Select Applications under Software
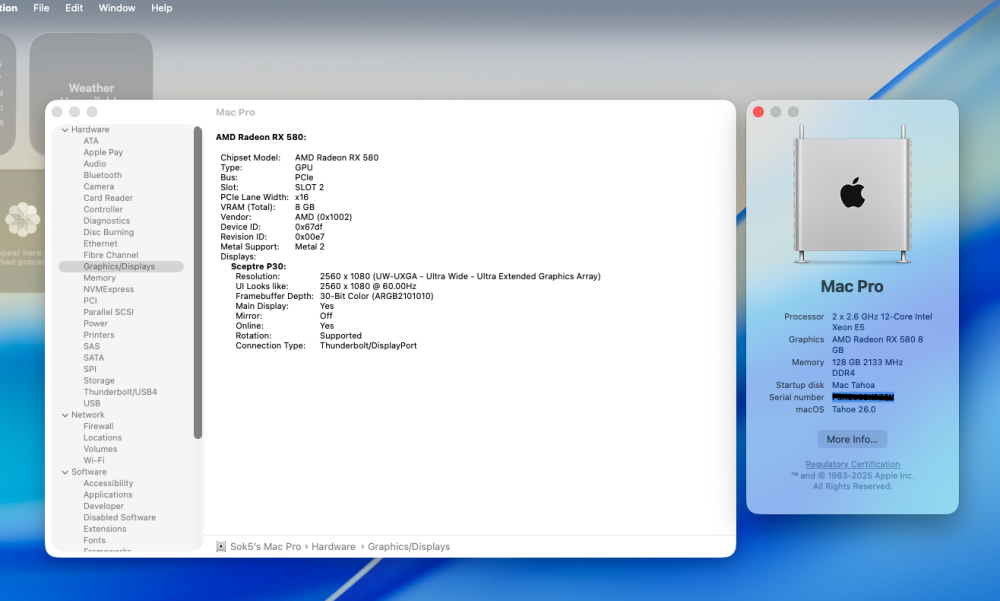The image size is (1000, 601). pyautogui.click(x=108, y=495)
